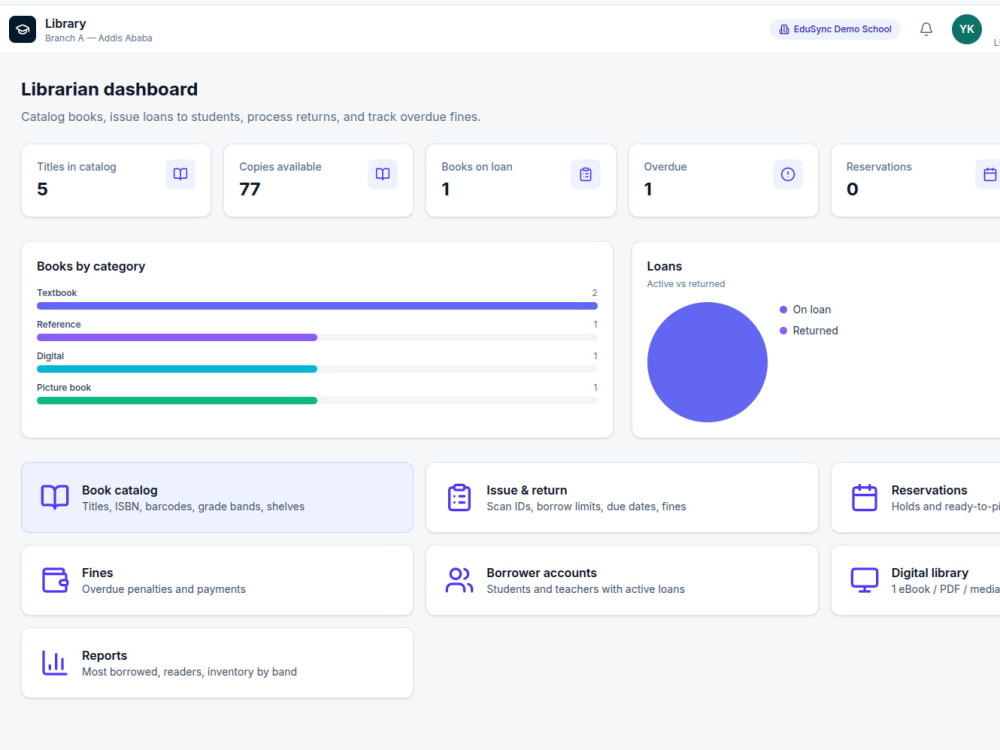Image resolution: width=1000 pixels, height=750 pixels.
Task: Open the Book catalog module
Action: pyautogui.click(x=217, y=497)
